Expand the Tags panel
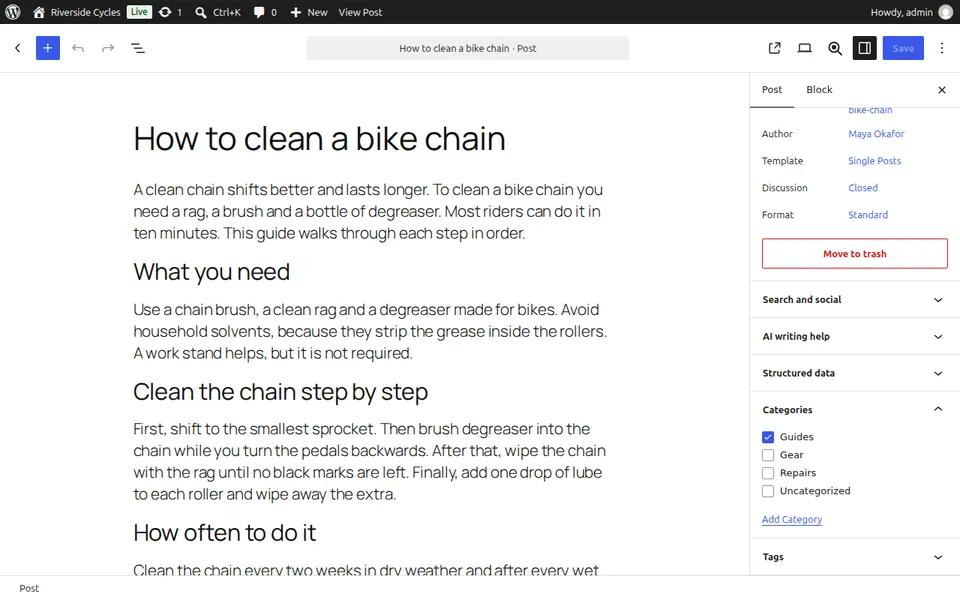 (x=855, y=557)
